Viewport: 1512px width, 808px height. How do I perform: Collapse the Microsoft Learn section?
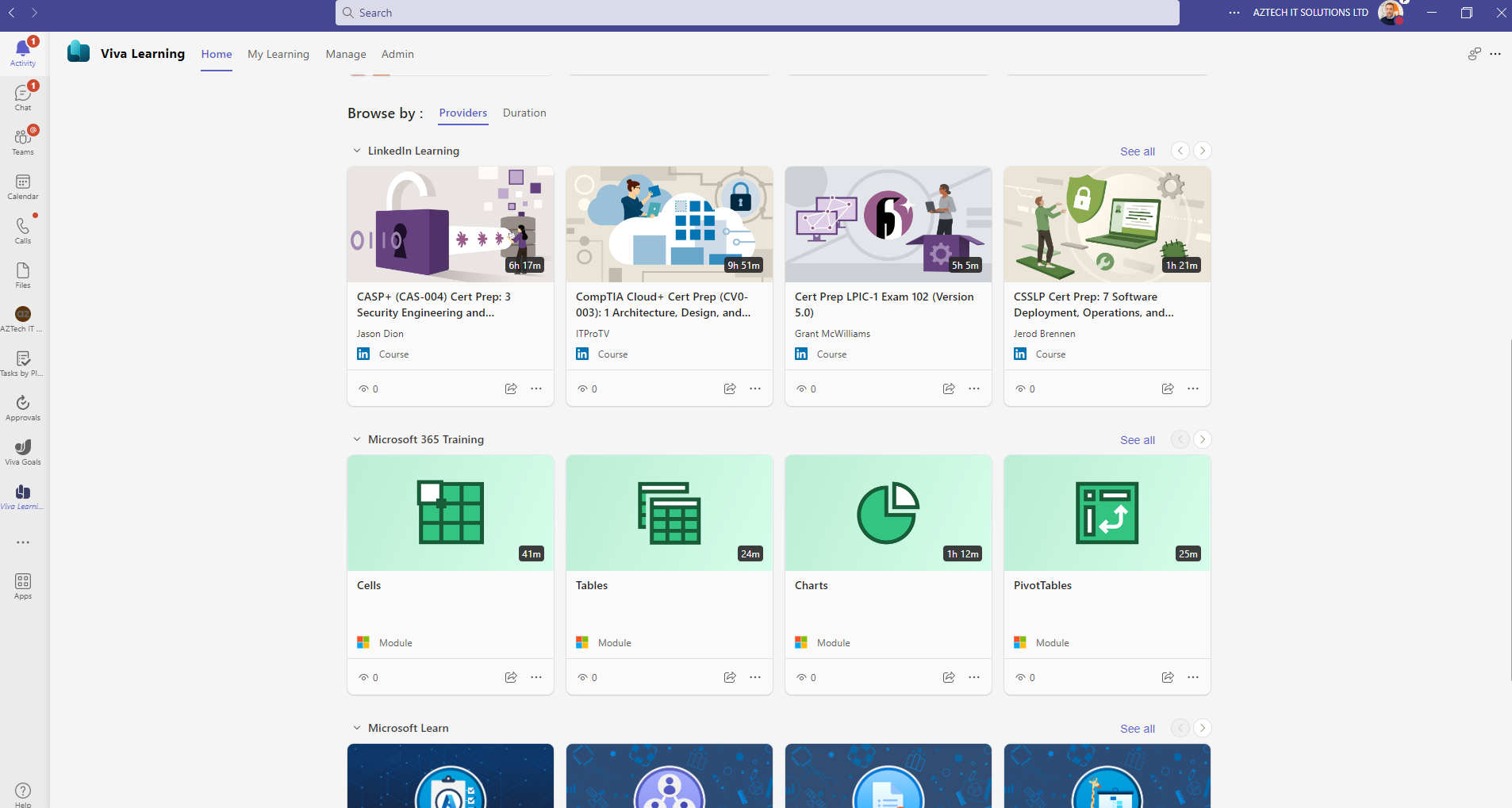pyautogui.click(x=355, y=727)
